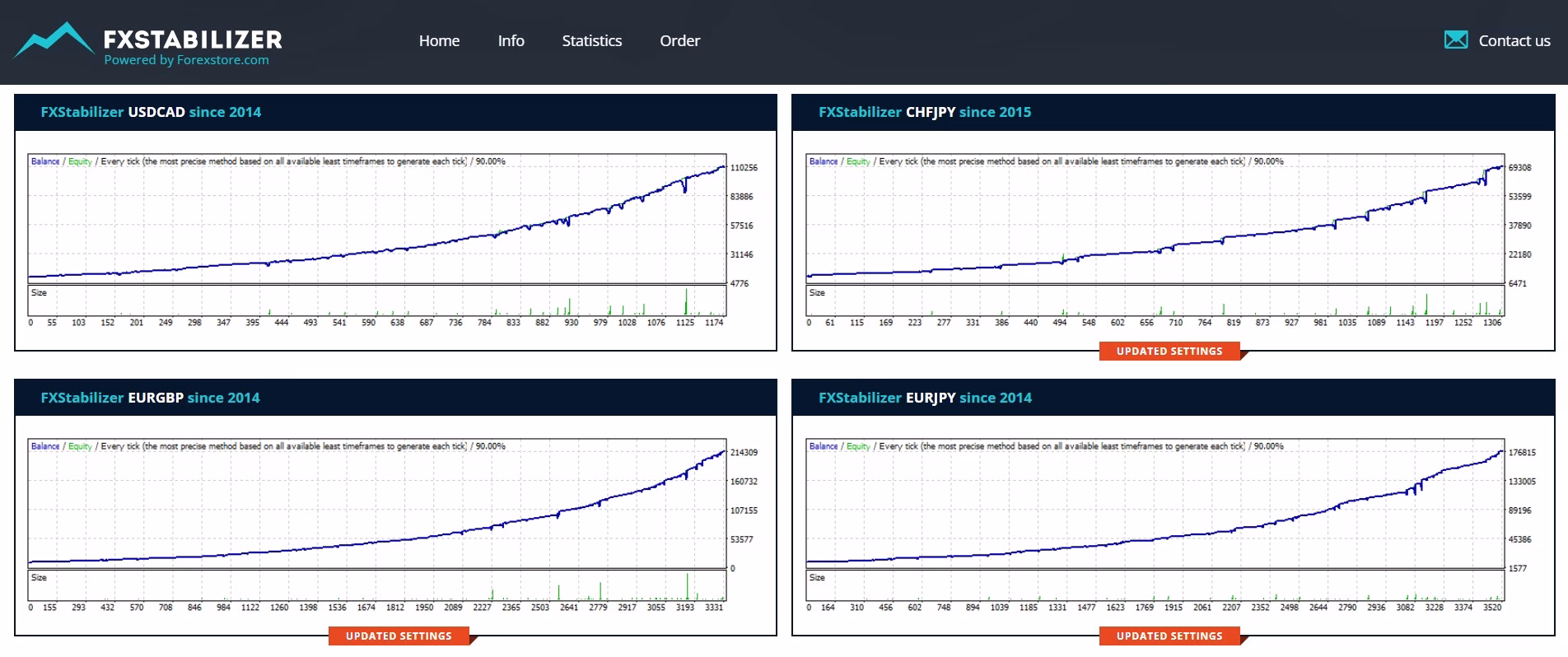Click the 37890 axis label on CHFJPY chart
The image size is (1568, 657).
click(x=1520, y=226)
